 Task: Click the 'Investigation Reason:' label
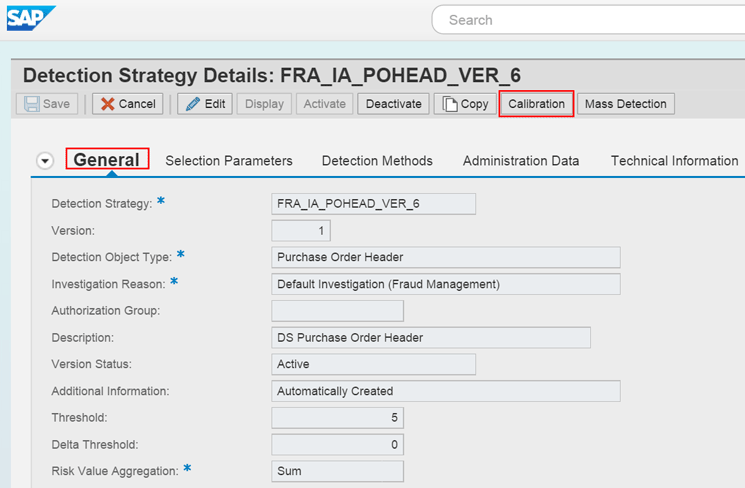(108, 284)
